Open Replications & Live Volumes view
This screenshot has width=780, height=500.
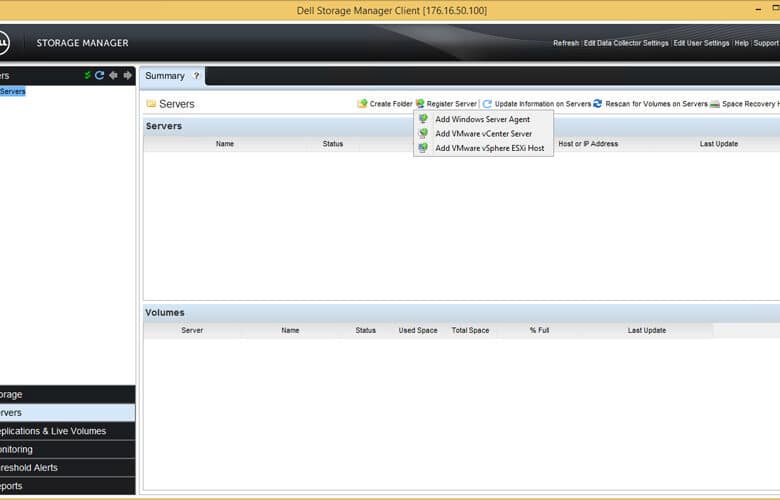[x=67, y=431]
